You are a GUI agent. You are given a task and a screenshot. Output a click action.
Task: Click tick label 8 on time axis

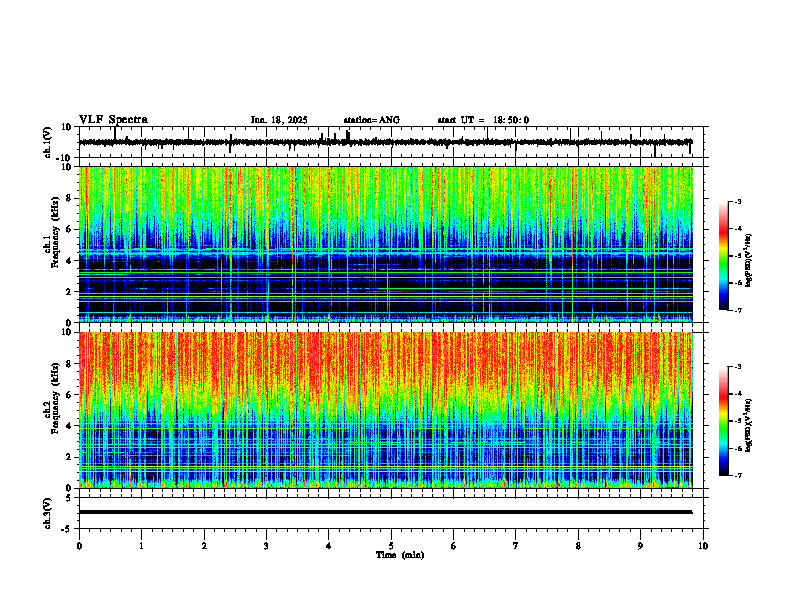tap(578, 546)
